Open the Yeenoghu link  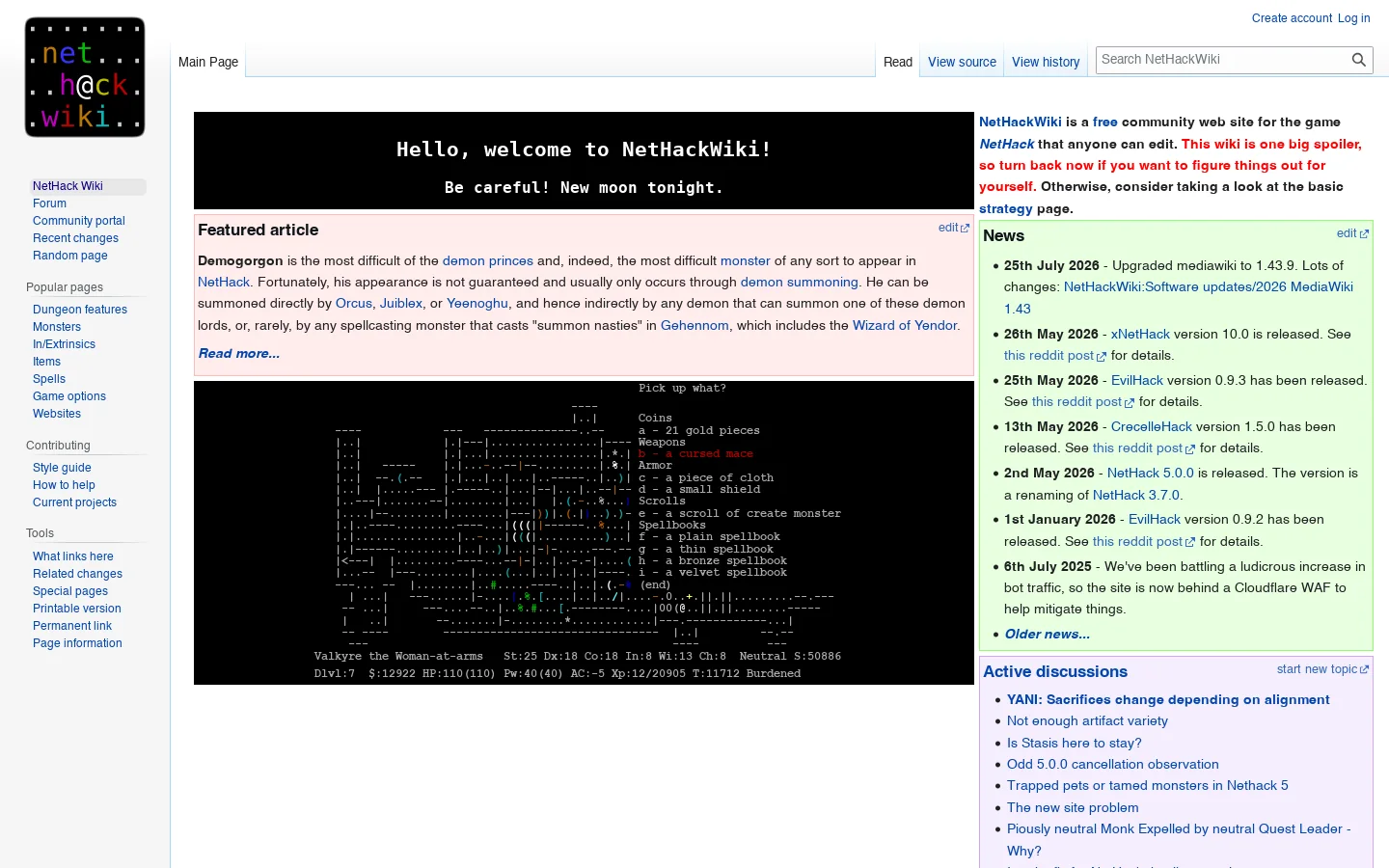click(x=477, y=303)
